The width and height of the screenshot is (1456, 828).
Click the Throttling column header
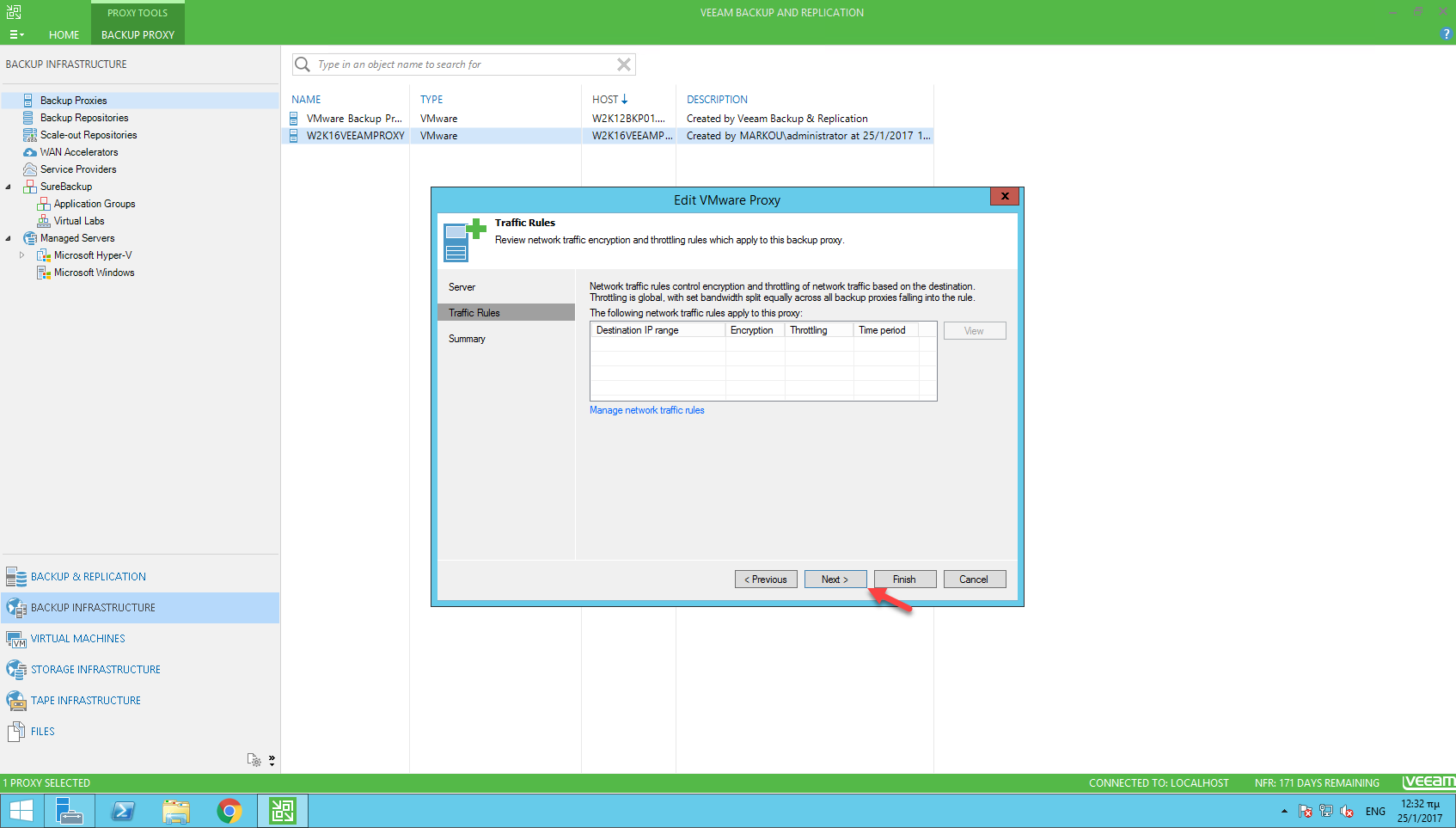pos(819,330)
